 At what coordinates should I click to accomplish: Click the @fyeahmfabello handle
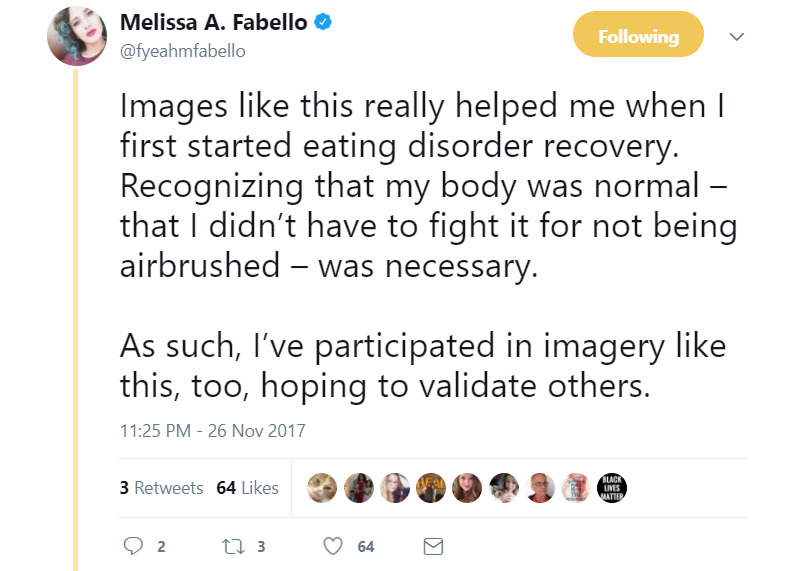click(x=182, y=50)
